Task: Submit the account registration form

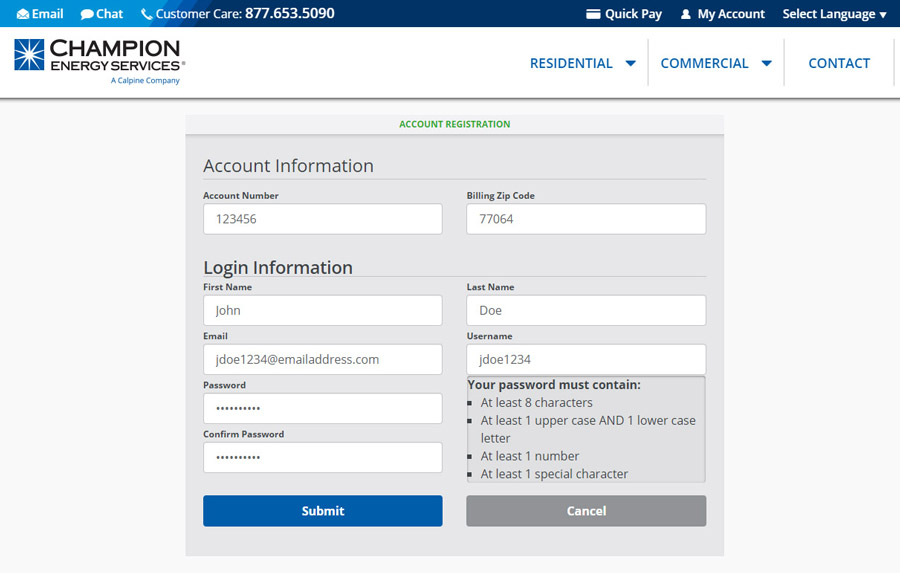Action: 323,510
